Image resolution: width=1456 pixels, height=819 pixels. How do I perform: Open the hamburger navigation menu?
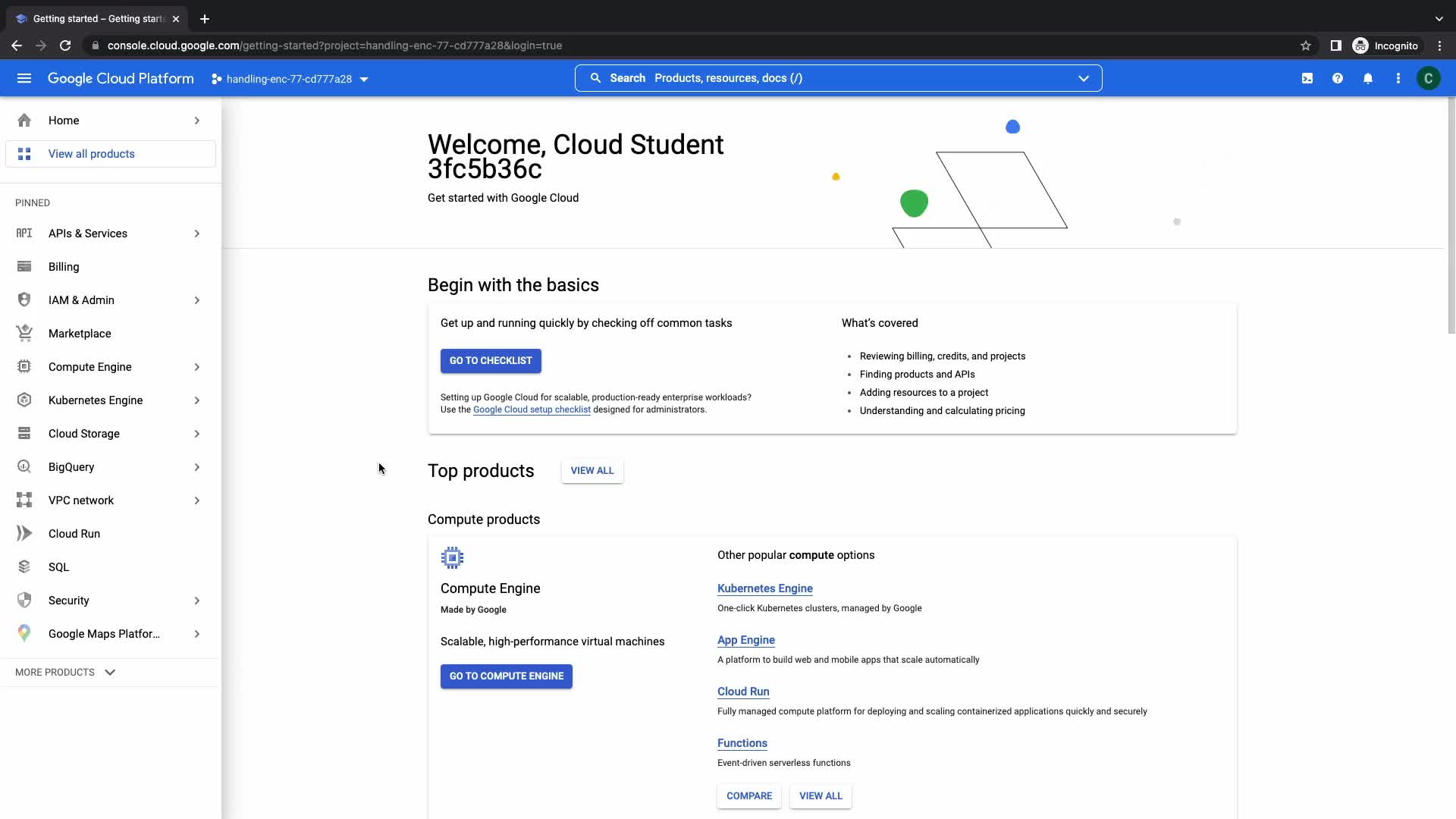[24, 78]
